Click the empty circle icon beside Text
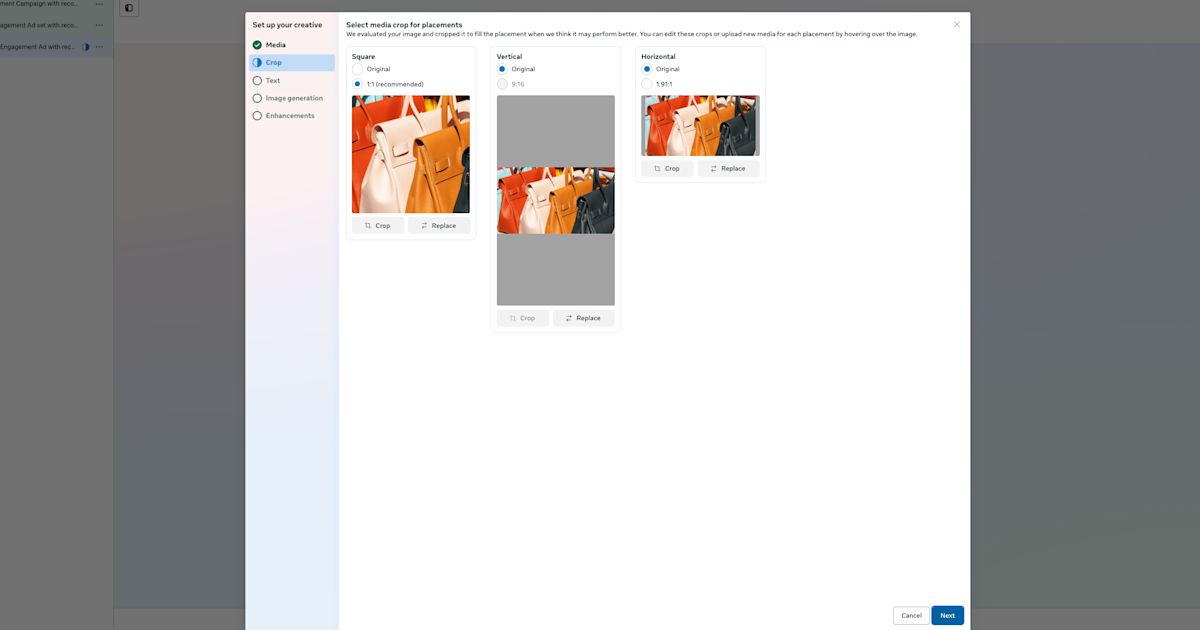The image size is (1200, 630). coord(257,81)
